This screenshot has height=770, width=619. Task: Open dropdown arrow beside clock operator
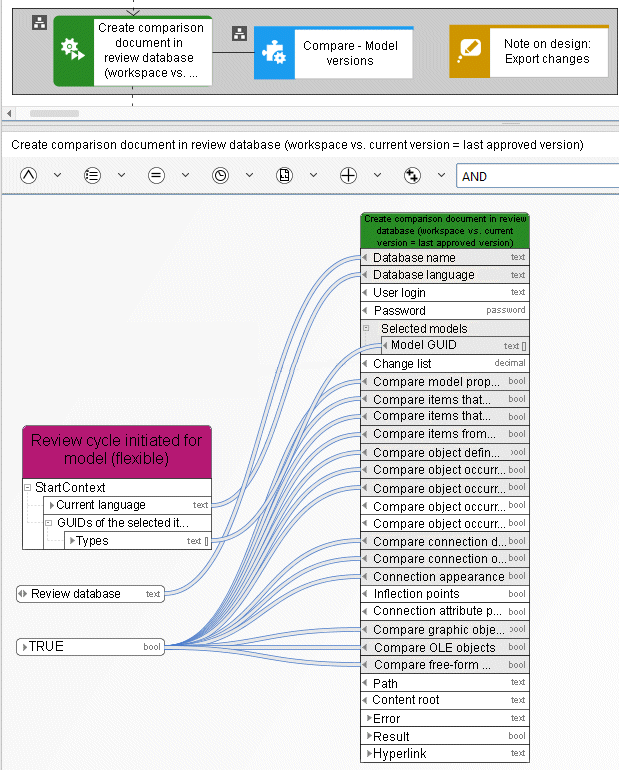coord(249,175)
